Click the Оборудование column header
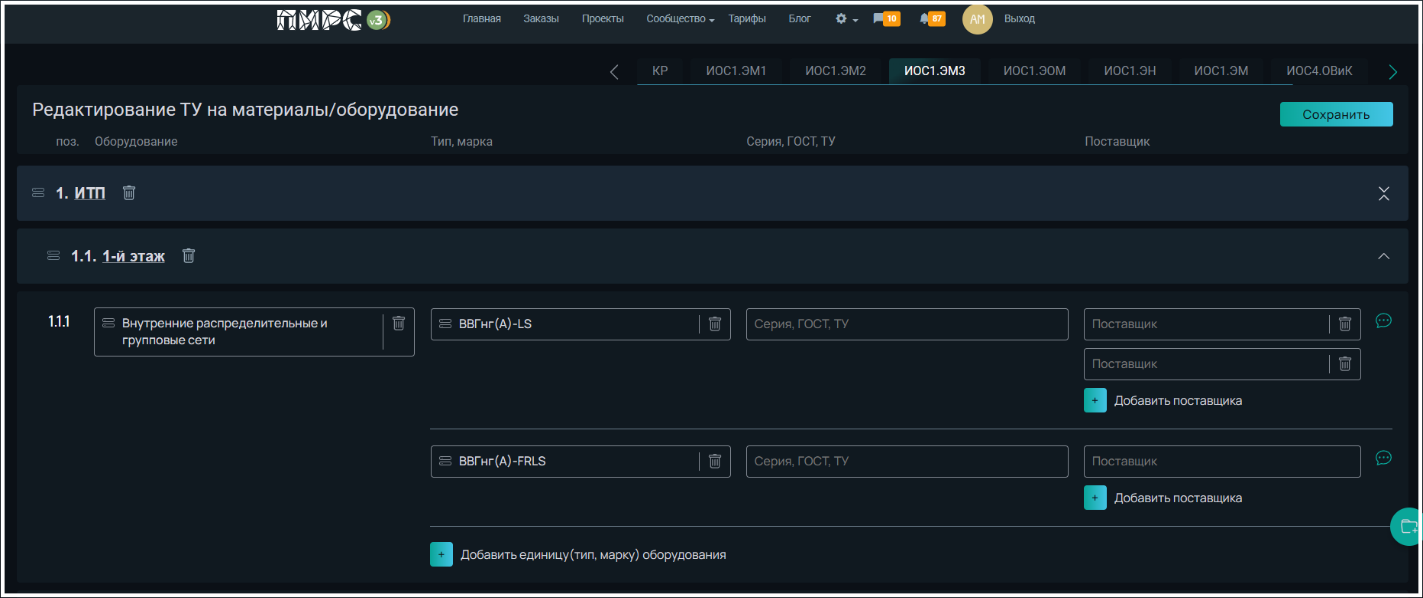Viewport: 1423px width, 598px height. click(x=136, y=142)
